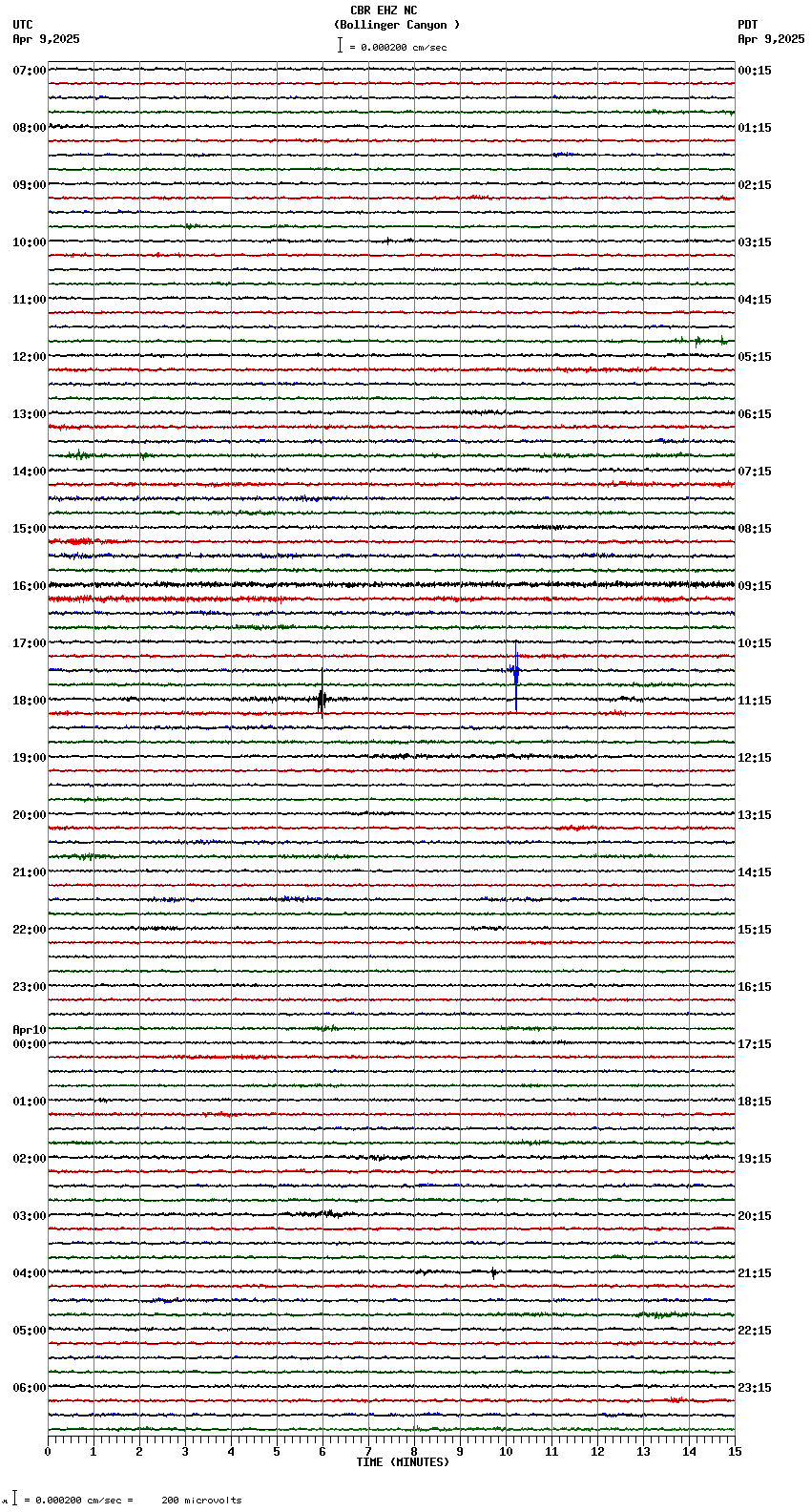
Task: Click the '18:00' UTC time label
Action: pyautogui.click(x=30, y=701)
